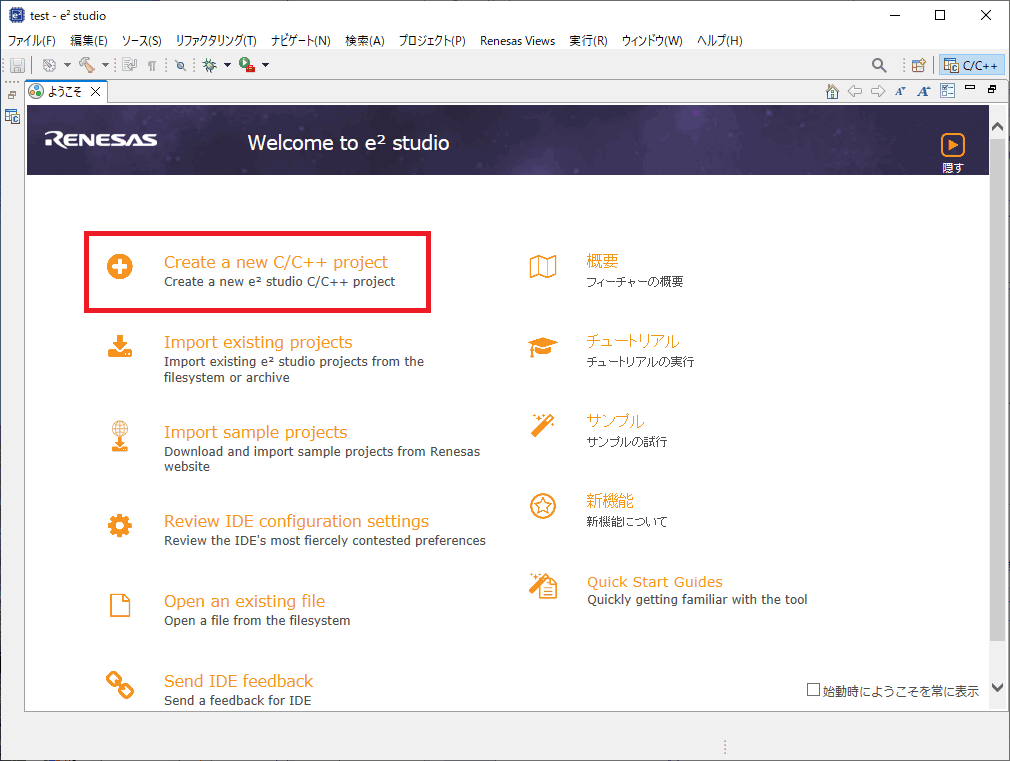The image size is (1010, 761).
Task: Click the hammer Build icon
Action: 86,65
